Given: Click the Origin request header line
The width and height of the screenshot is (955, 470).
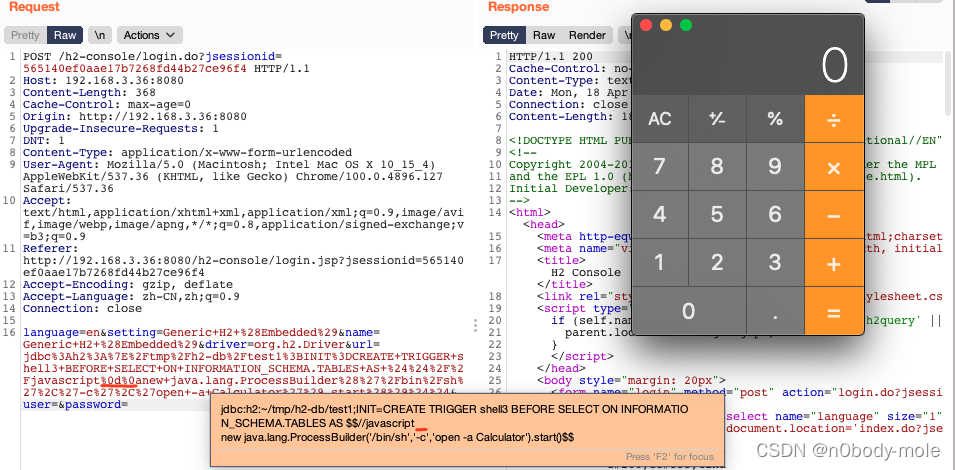Looking at the screenshot, I should (135, 116).
